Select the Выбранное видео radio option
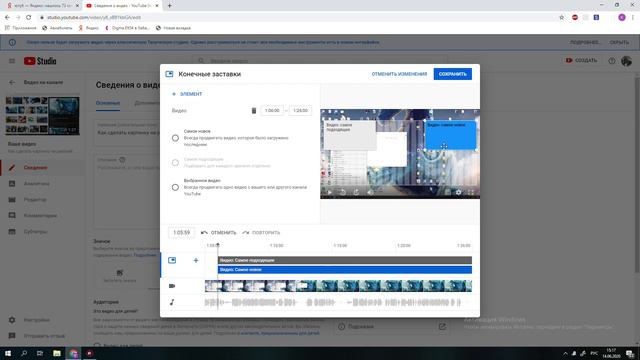This screenshot has width=640, height=360. (x=175, y=187)
